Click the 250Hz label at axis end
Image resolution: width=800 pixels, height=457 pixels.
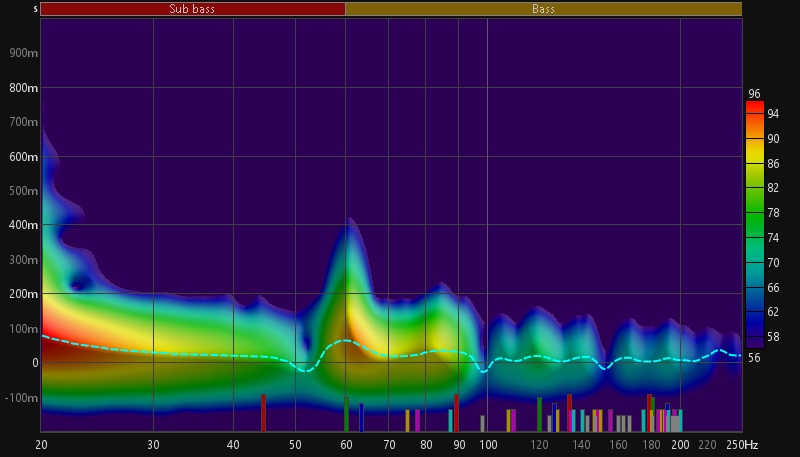pos(742,445)
